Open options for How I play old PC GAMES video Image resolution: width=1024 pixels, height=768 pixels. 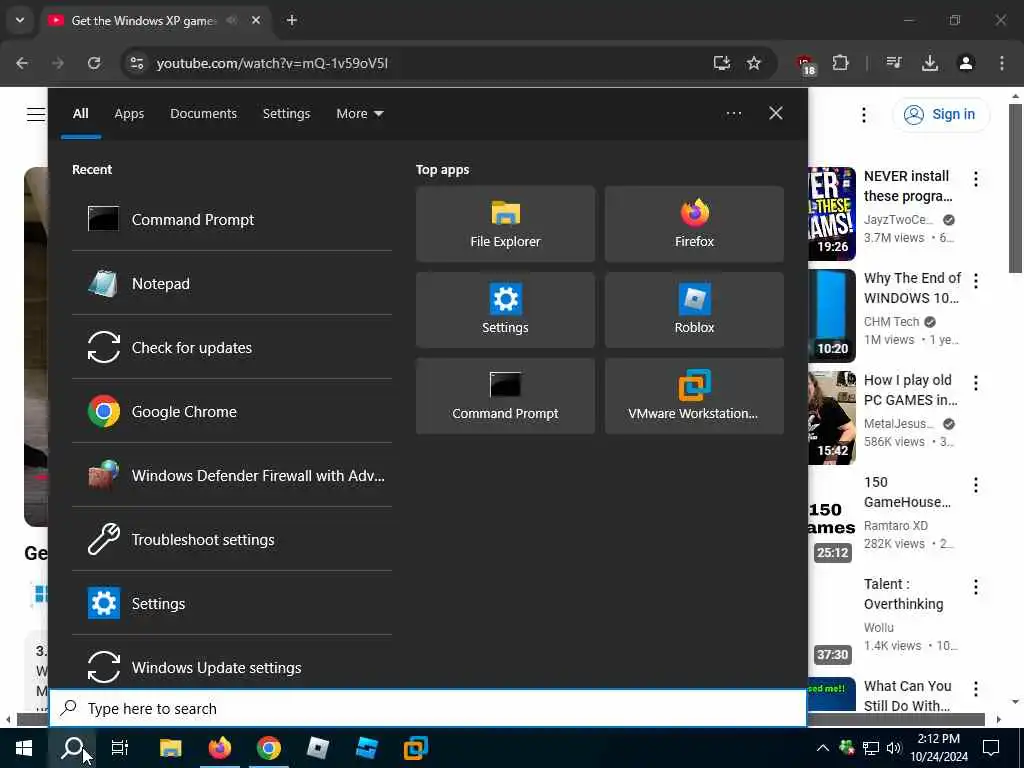tap(976, 382)
